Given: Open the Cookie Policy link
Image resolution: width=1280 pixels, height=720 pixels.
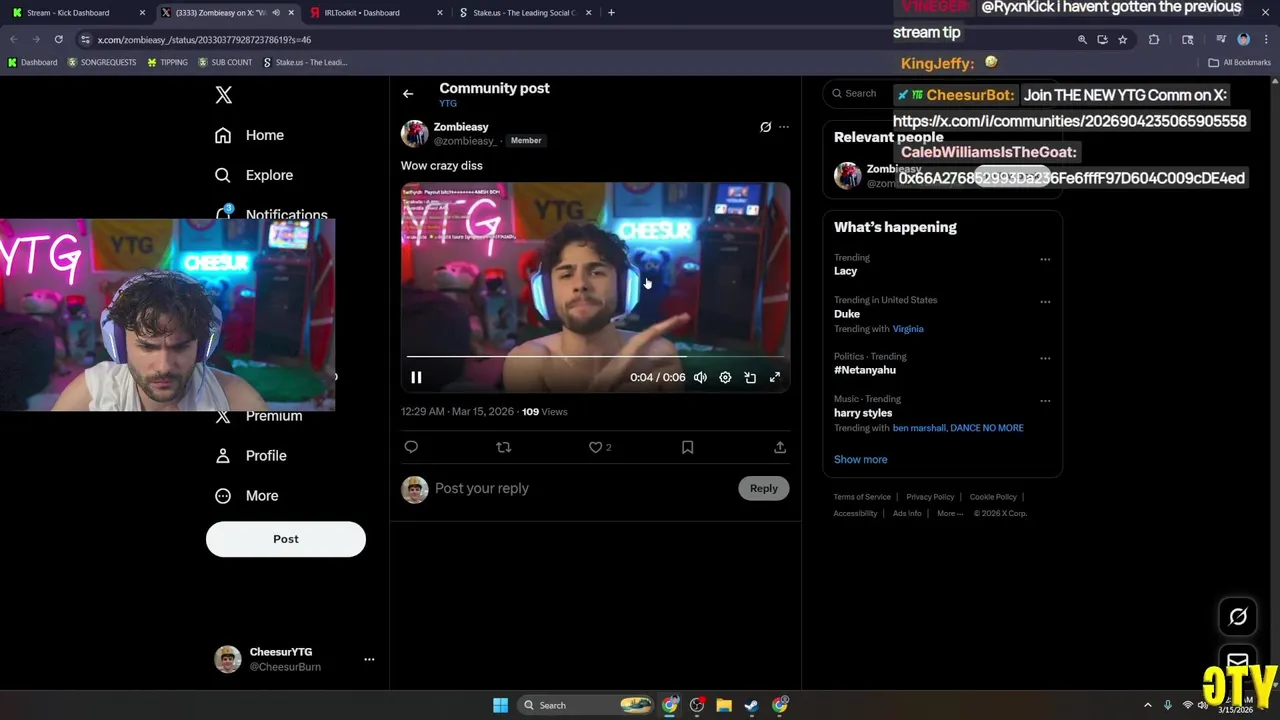Looking at the screenshot, I should click(993, 497).
